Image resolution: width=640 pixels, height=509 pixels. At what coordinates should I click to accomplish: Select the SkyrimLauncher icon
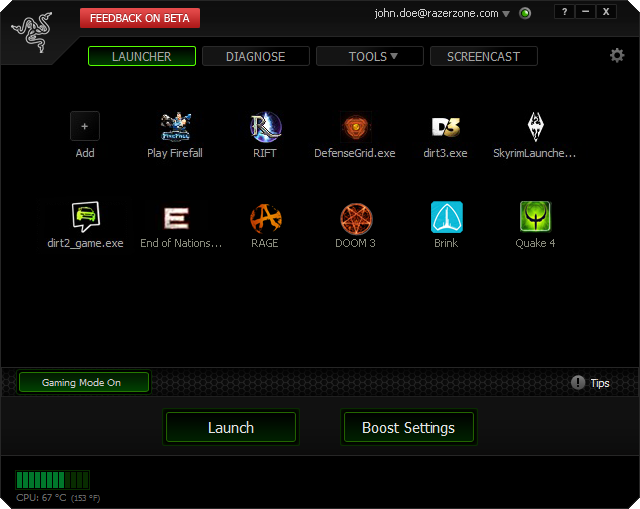(x=536, y=127)
